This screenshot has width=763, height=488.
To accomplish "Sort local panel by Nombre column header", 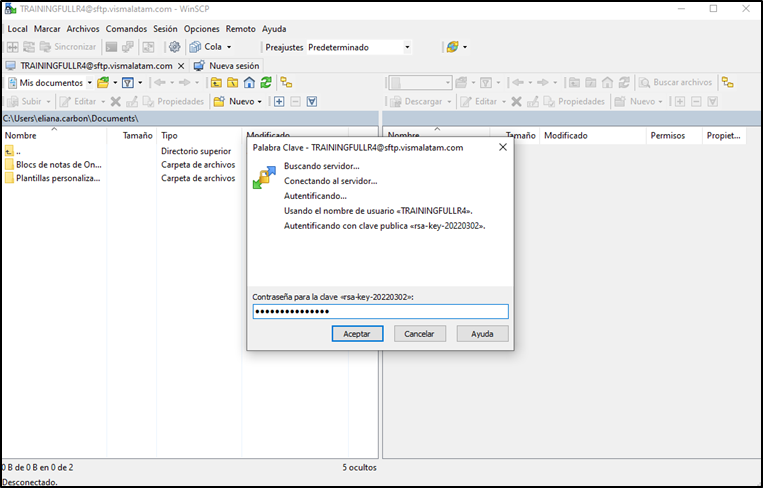I will [x=54, y=135].
